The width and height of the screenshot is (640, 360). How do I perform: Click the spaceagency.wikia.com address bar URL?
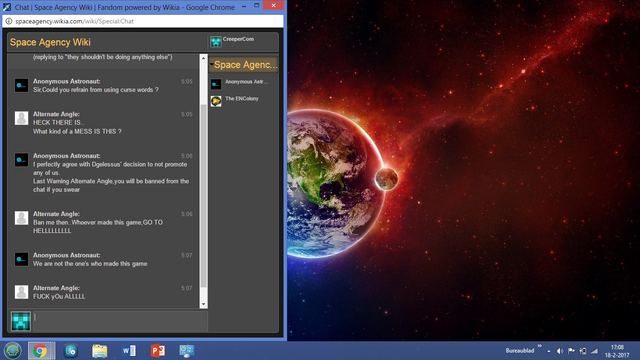coord(74,21)
